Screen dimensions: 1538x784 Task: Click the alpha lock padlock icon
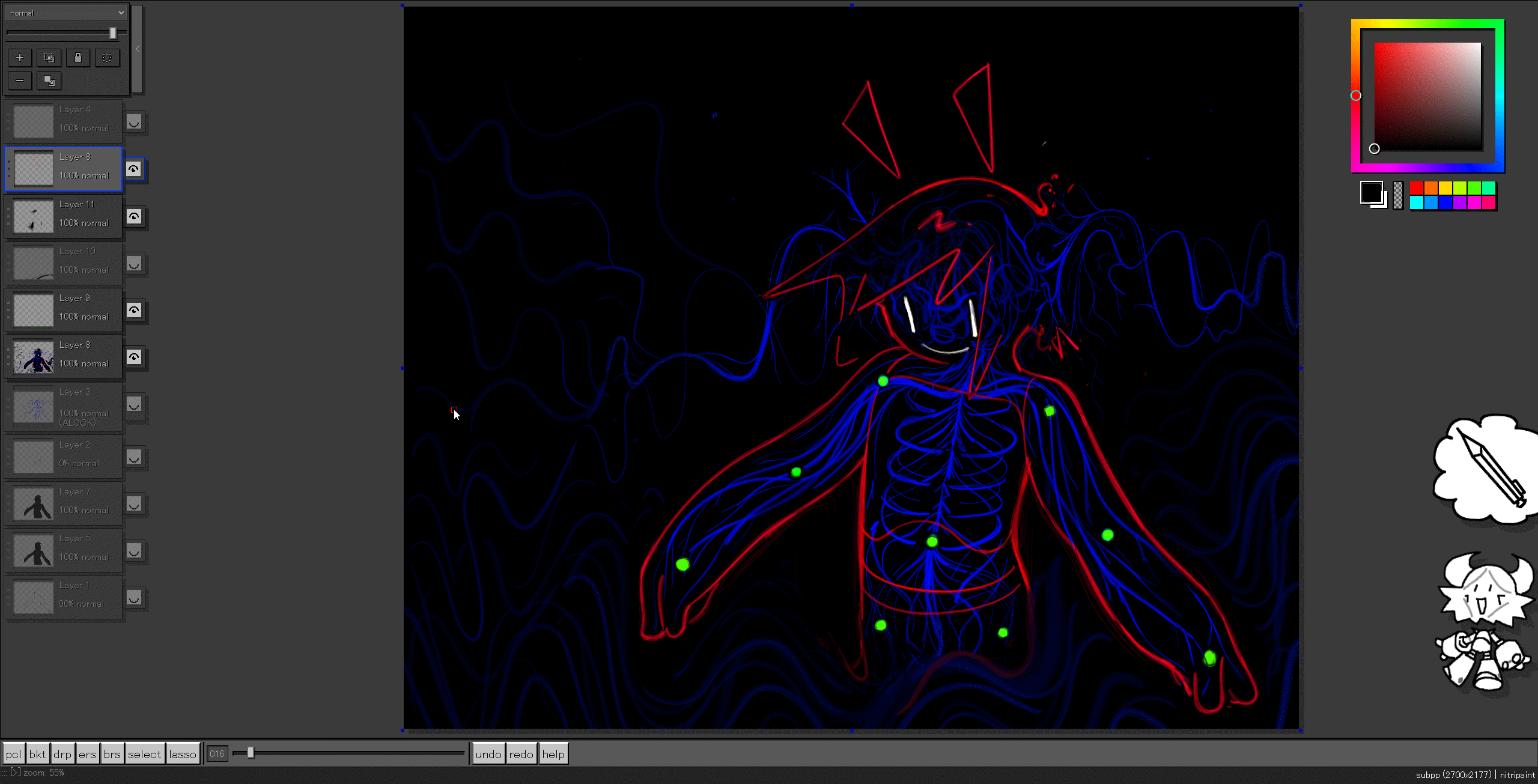click(78, 58)
